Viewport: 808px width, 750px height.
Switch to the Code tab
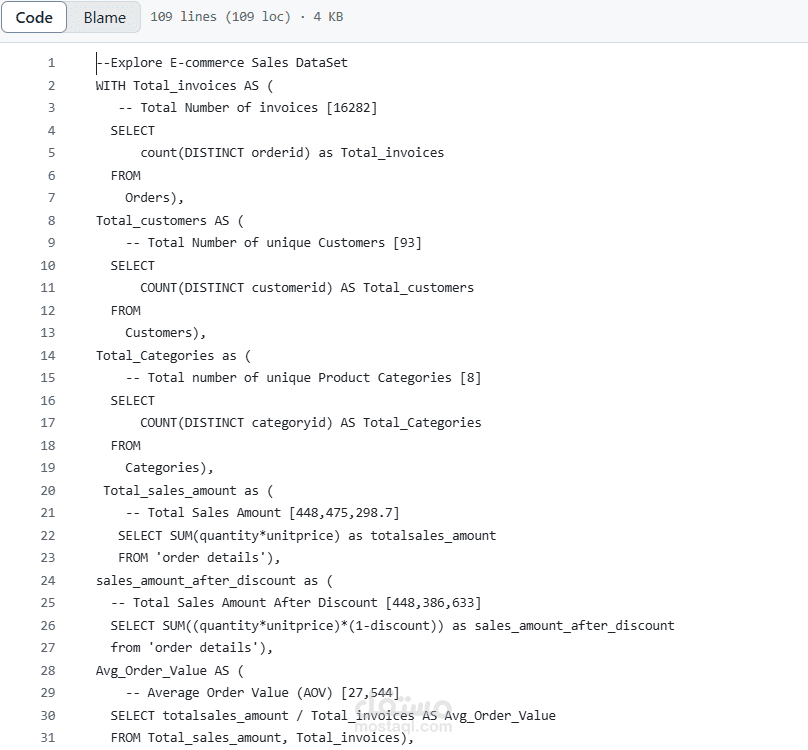[34, 17]
